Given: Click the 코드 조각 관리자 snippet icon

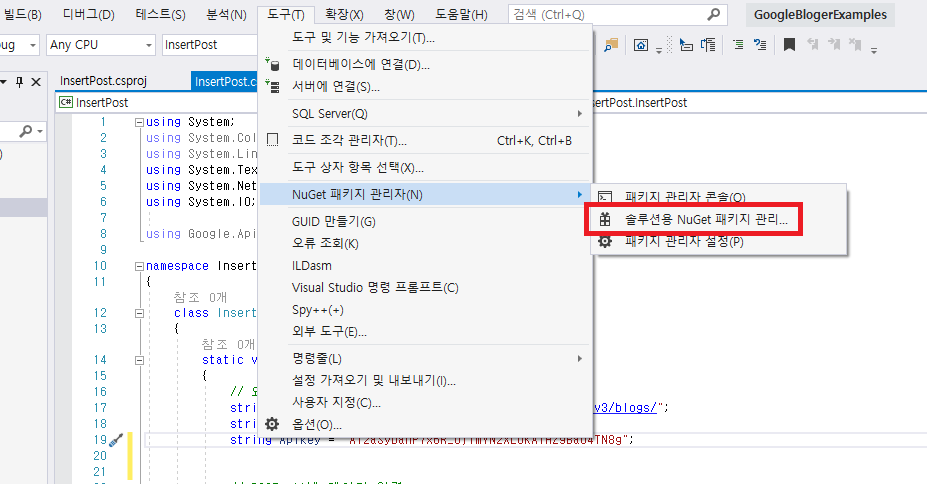Looking at the screenshot, I should pyautogui.click(x=272, y=140).
